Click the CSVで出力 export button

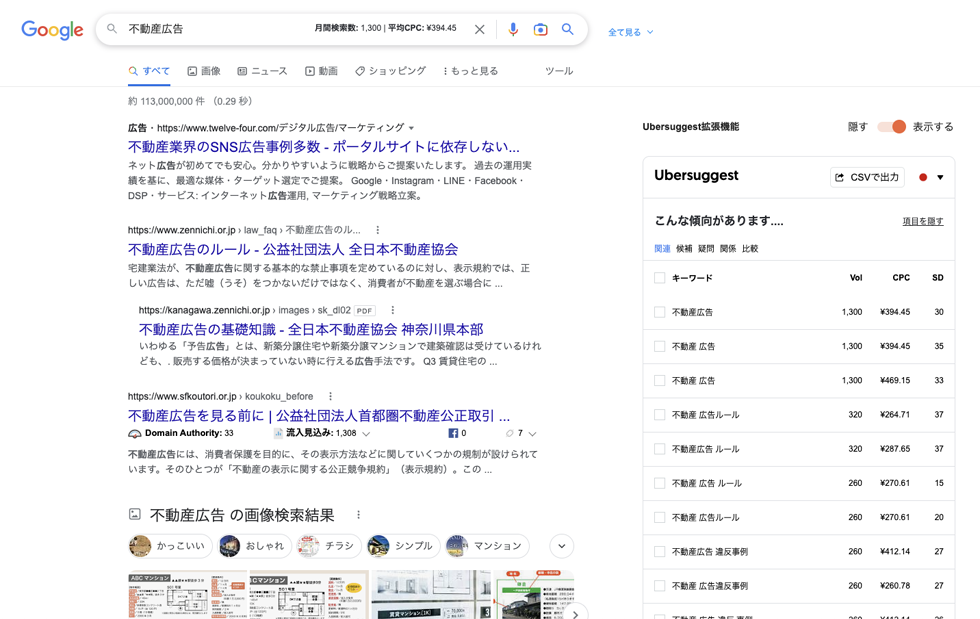pyautogui.click(x=866, y=177)
